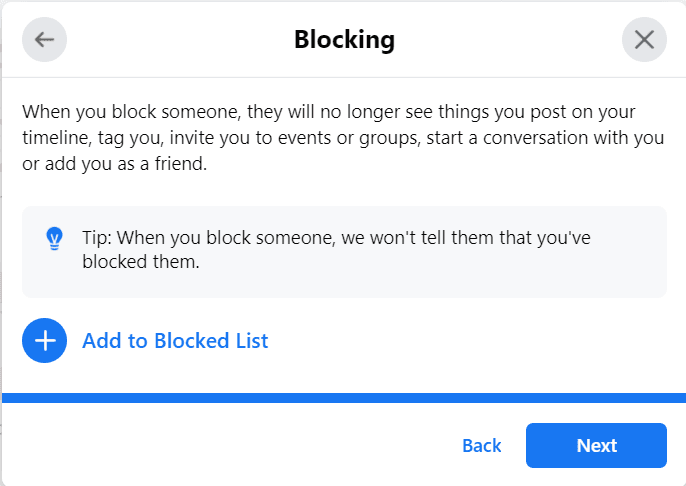
Task: Click the words "things you post on your"
Action: pyautogui.click(x=537, y=112)
